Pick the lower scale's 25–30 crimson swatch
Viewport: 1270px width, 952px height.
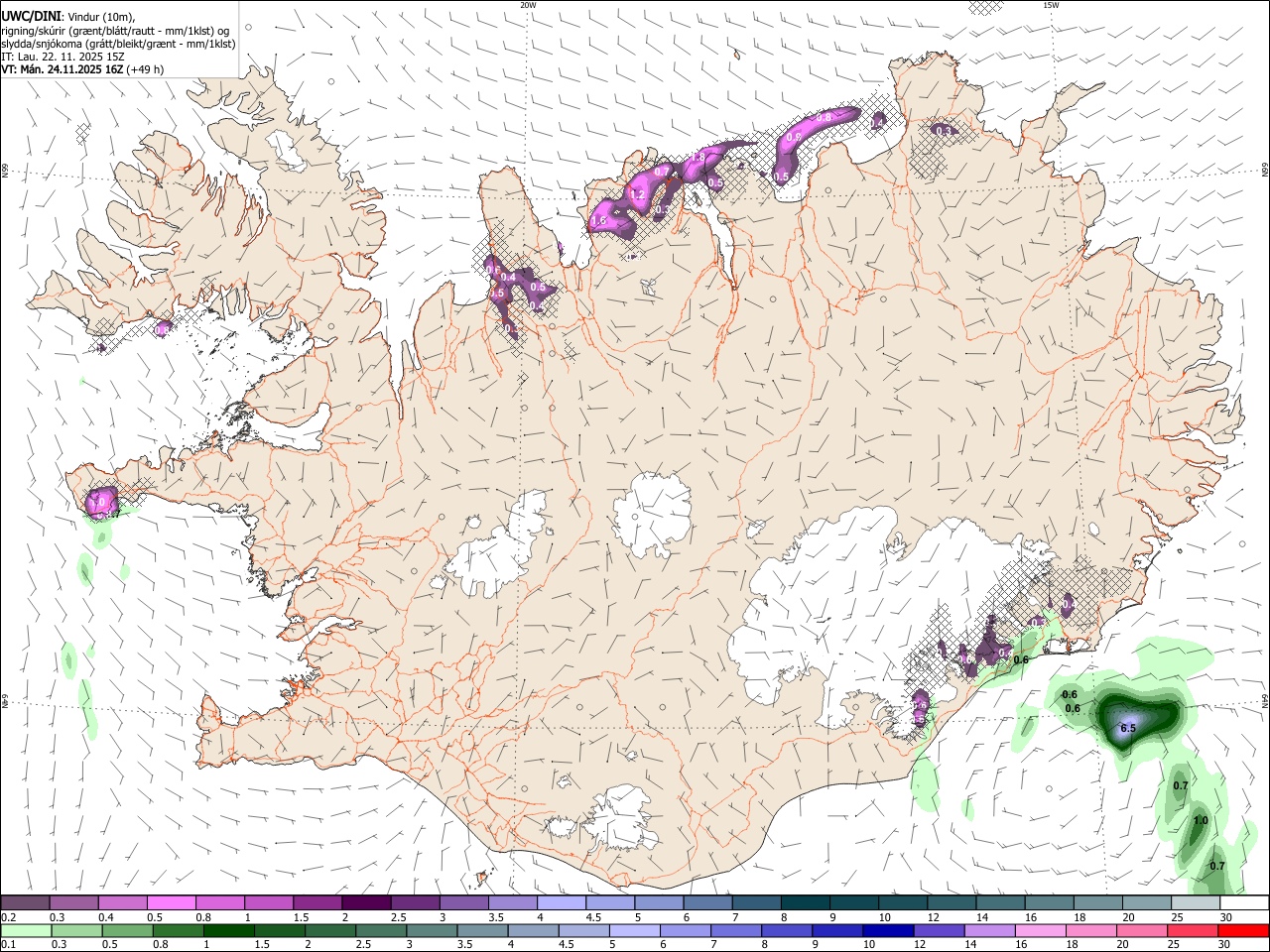1192,930
